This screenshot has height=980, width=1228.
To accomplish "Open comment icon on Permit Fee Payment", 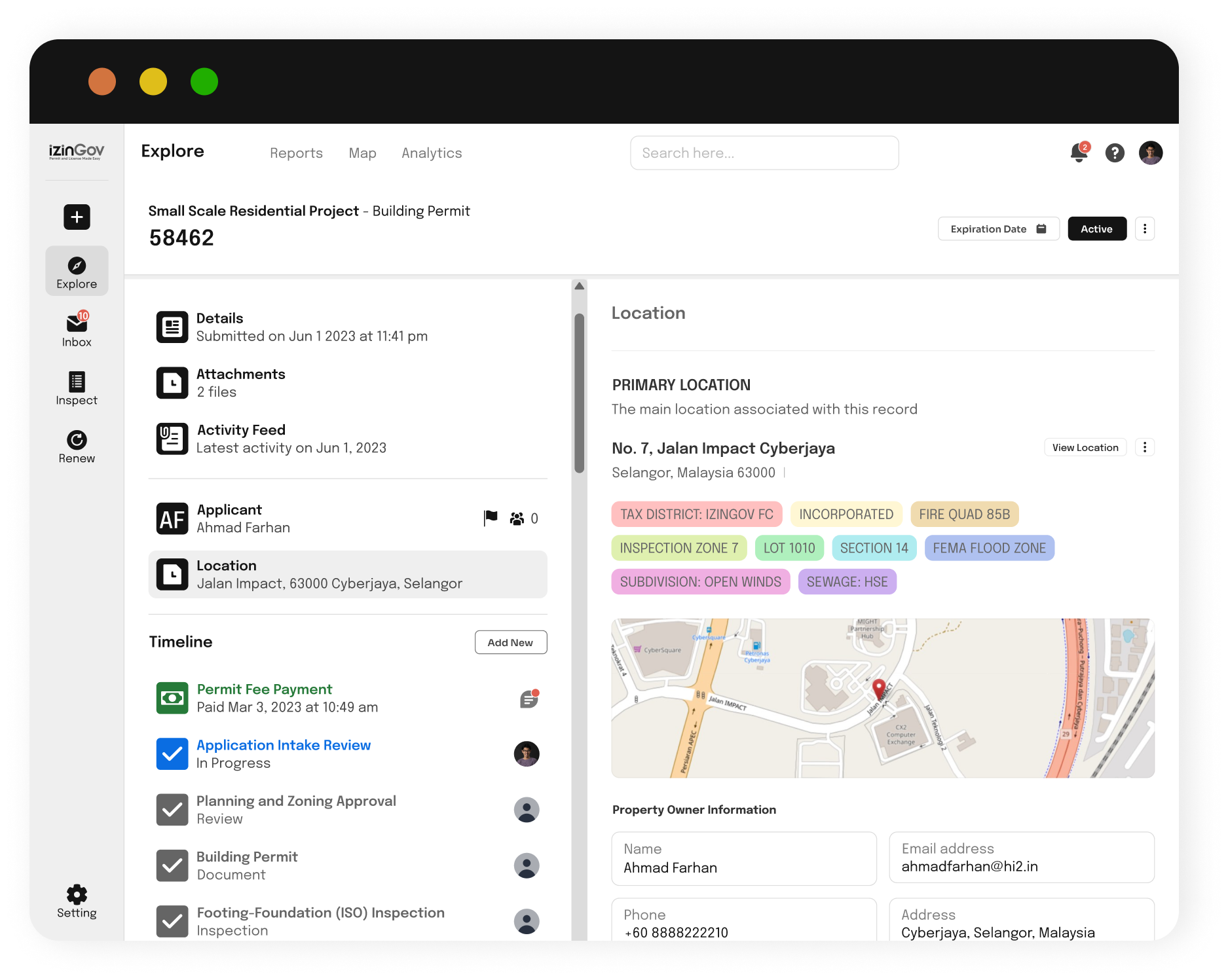I will click(529, 699).
